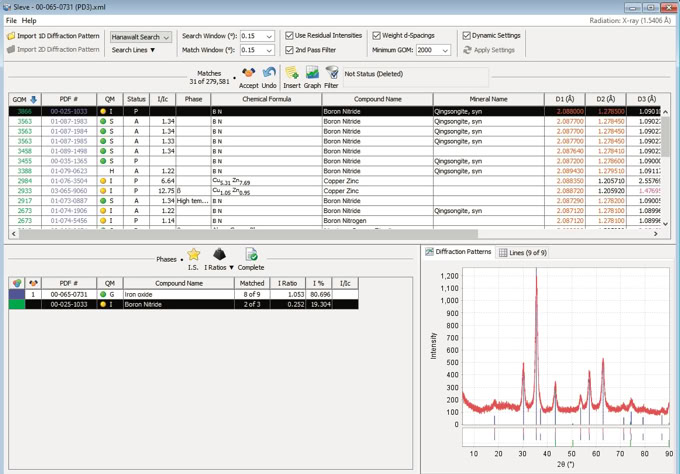Uncheck Weight d-Spacings option
Image resolution: width=680 pixels, height=474 pixels.
(x=377, y=36)
